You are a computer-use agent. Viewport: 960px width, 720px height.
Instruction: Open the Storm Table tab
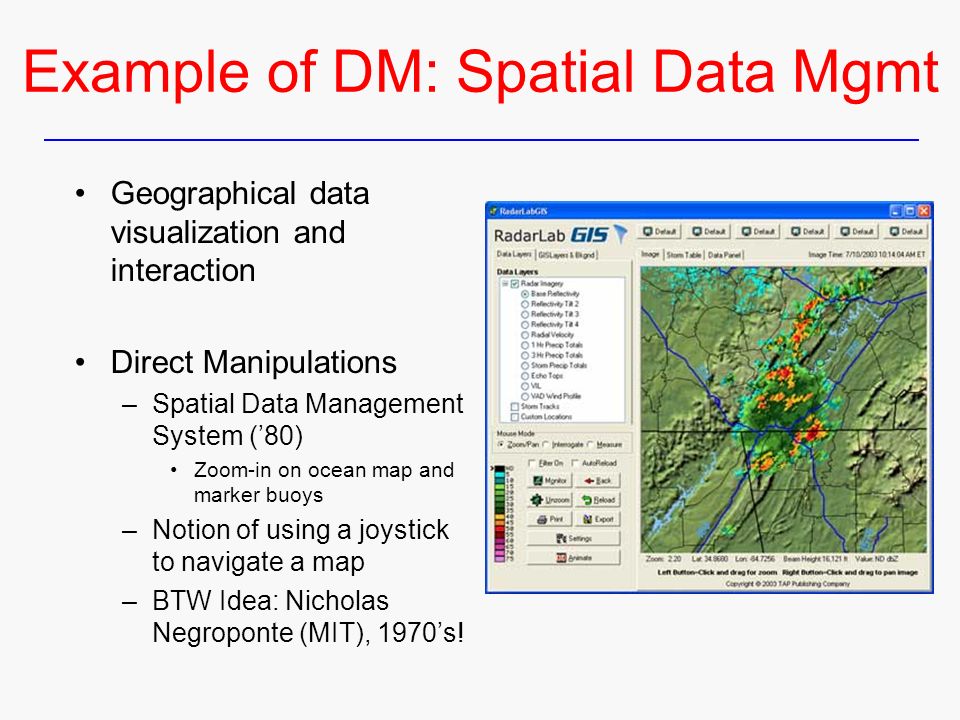(684, 255)
